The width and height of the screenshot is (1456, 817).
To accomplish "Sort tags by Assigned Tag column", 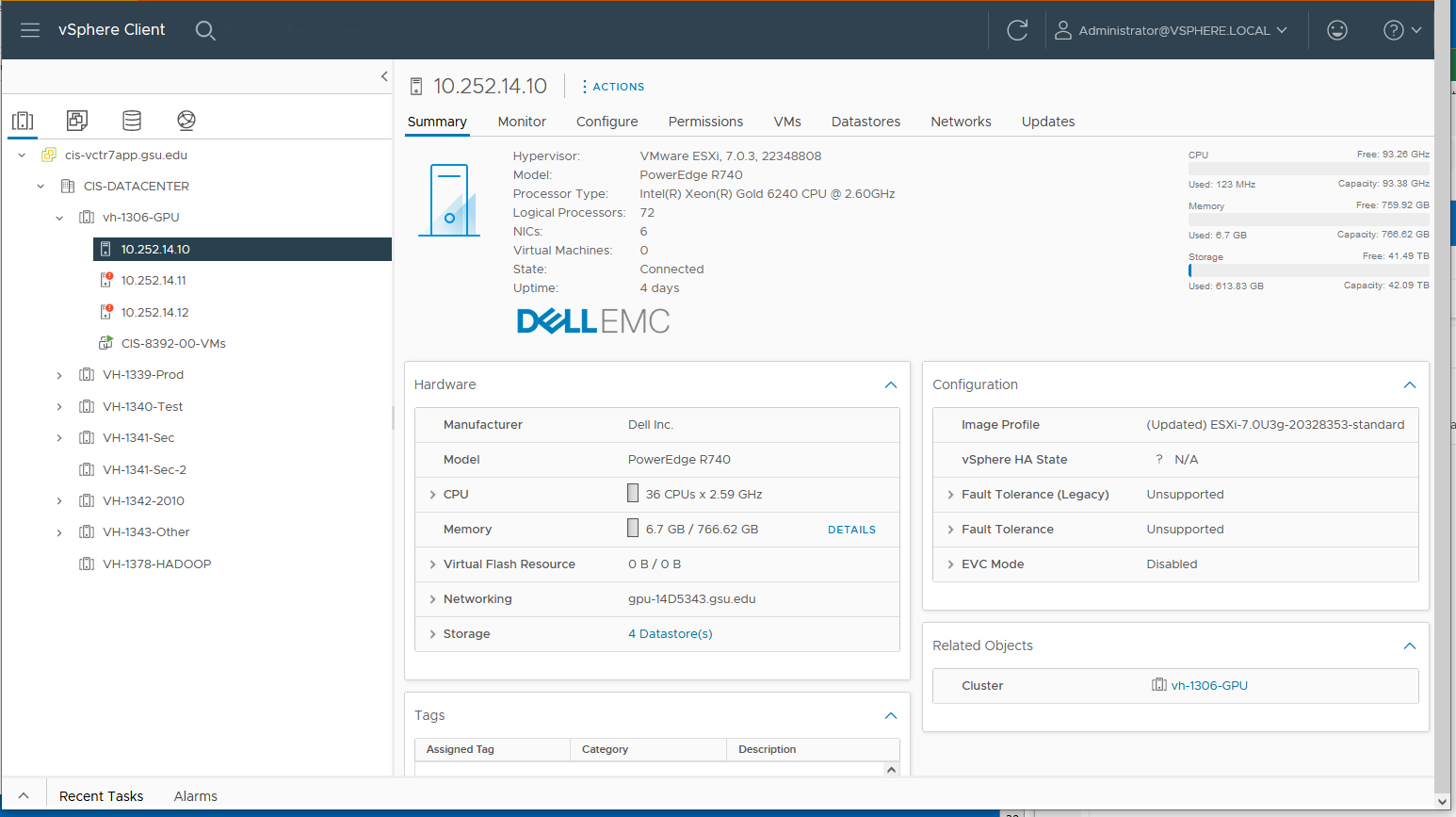I will 460,749.
